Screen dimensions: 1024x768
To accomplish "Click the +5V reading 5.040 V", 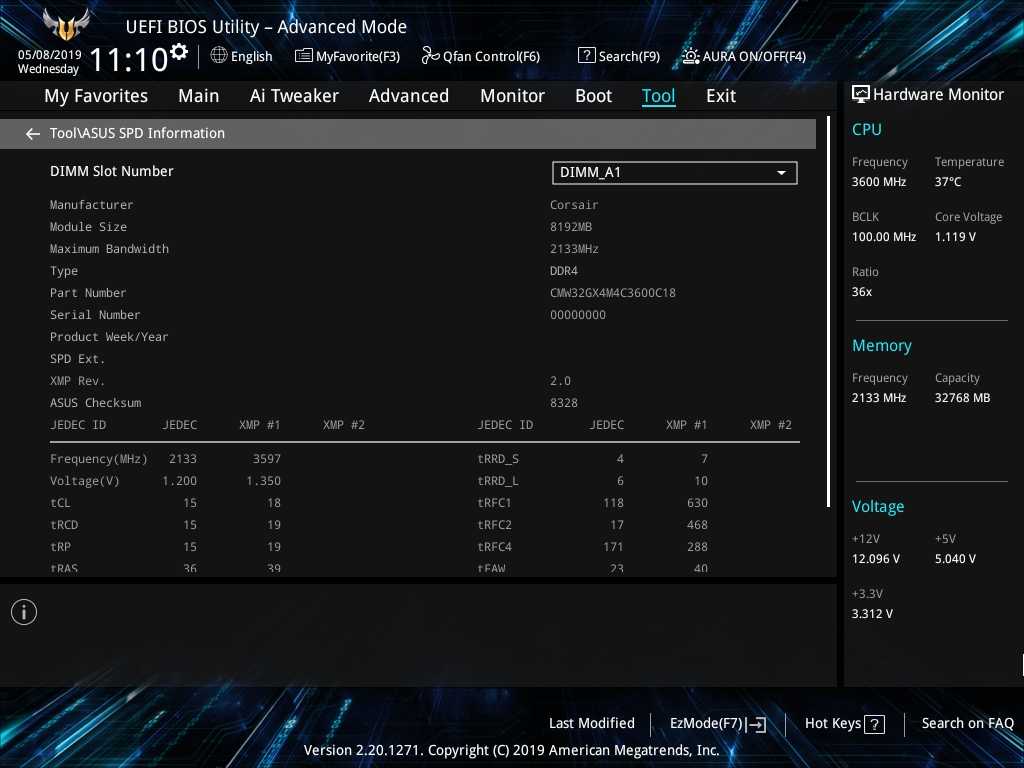I will [x=955, y=559].
